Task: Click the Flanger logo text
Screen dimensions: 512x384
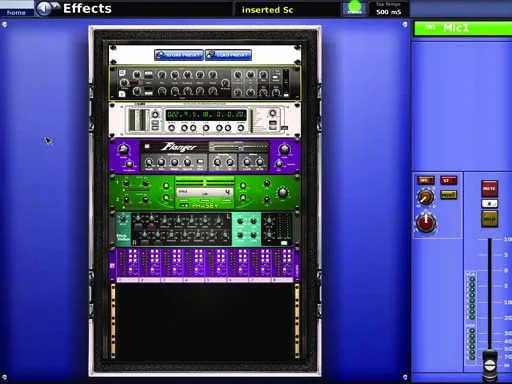Action: point(179,147)
